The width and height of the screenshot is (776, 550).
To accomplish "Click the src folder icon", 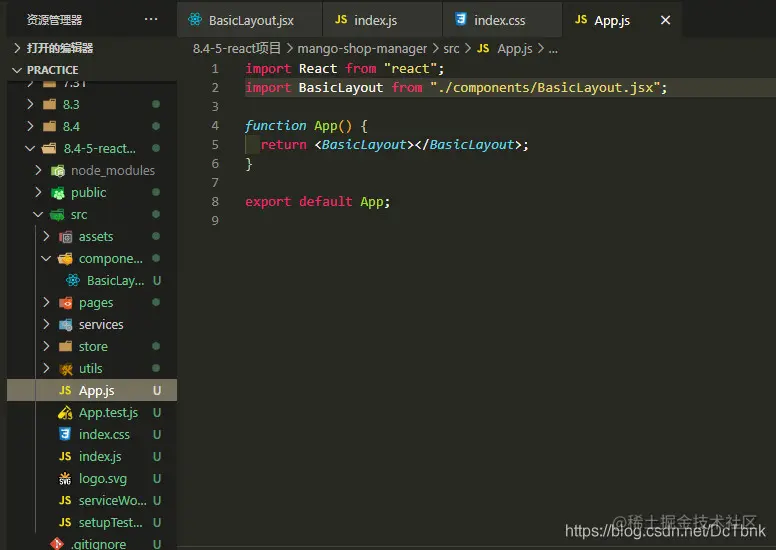I will tap(57, 214).
